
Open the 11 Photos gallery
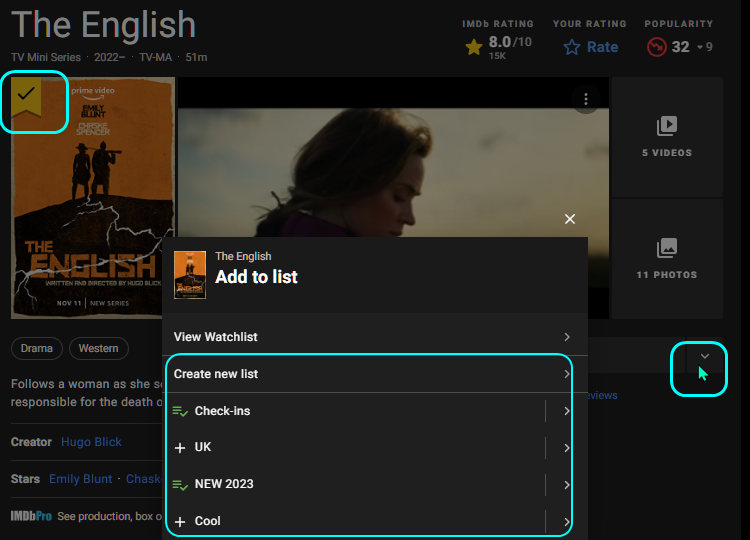(667, 259)
